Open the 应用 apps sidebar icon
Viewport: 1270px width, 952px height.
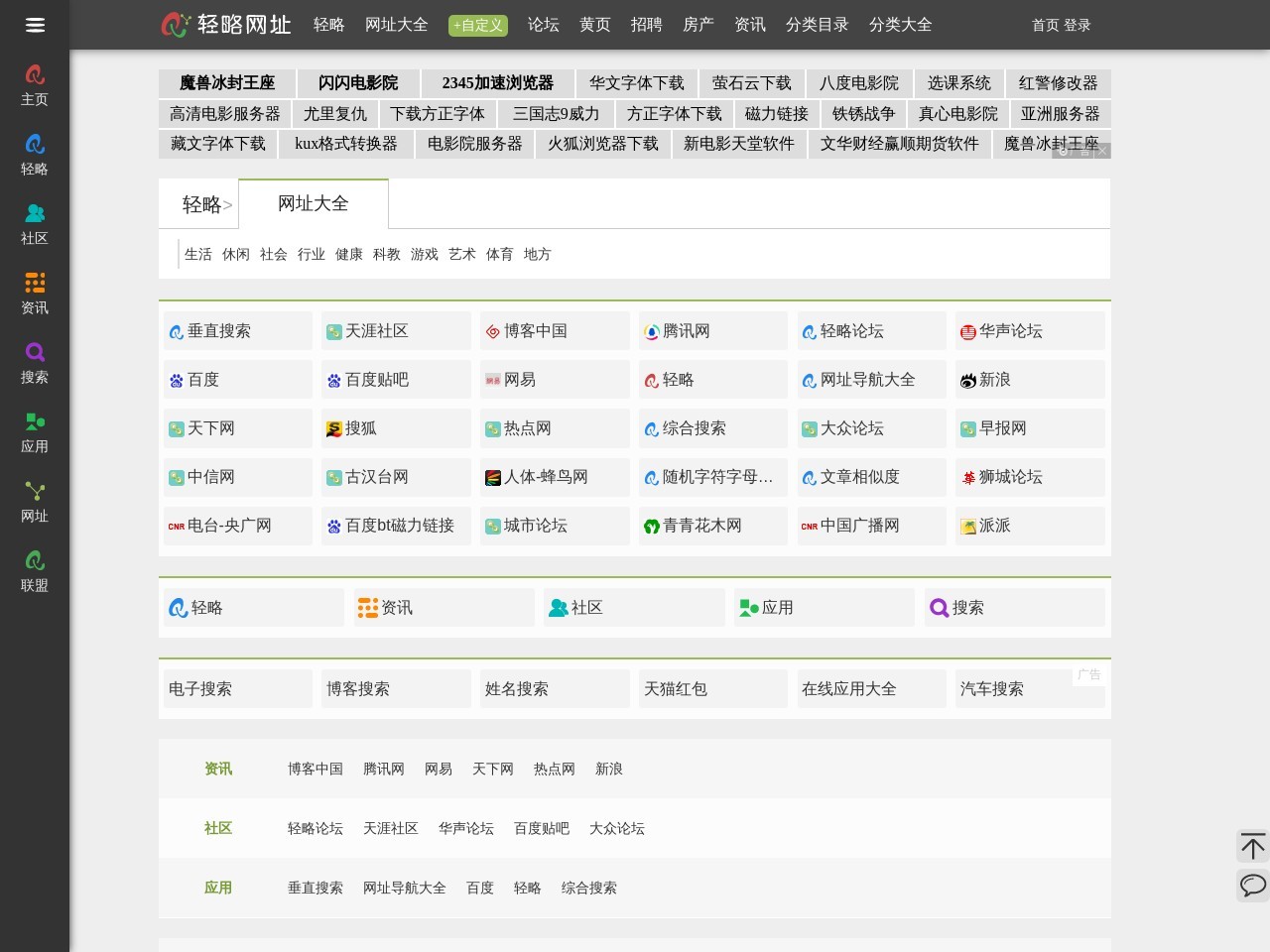pyautogui.click(x=35, y=431)
